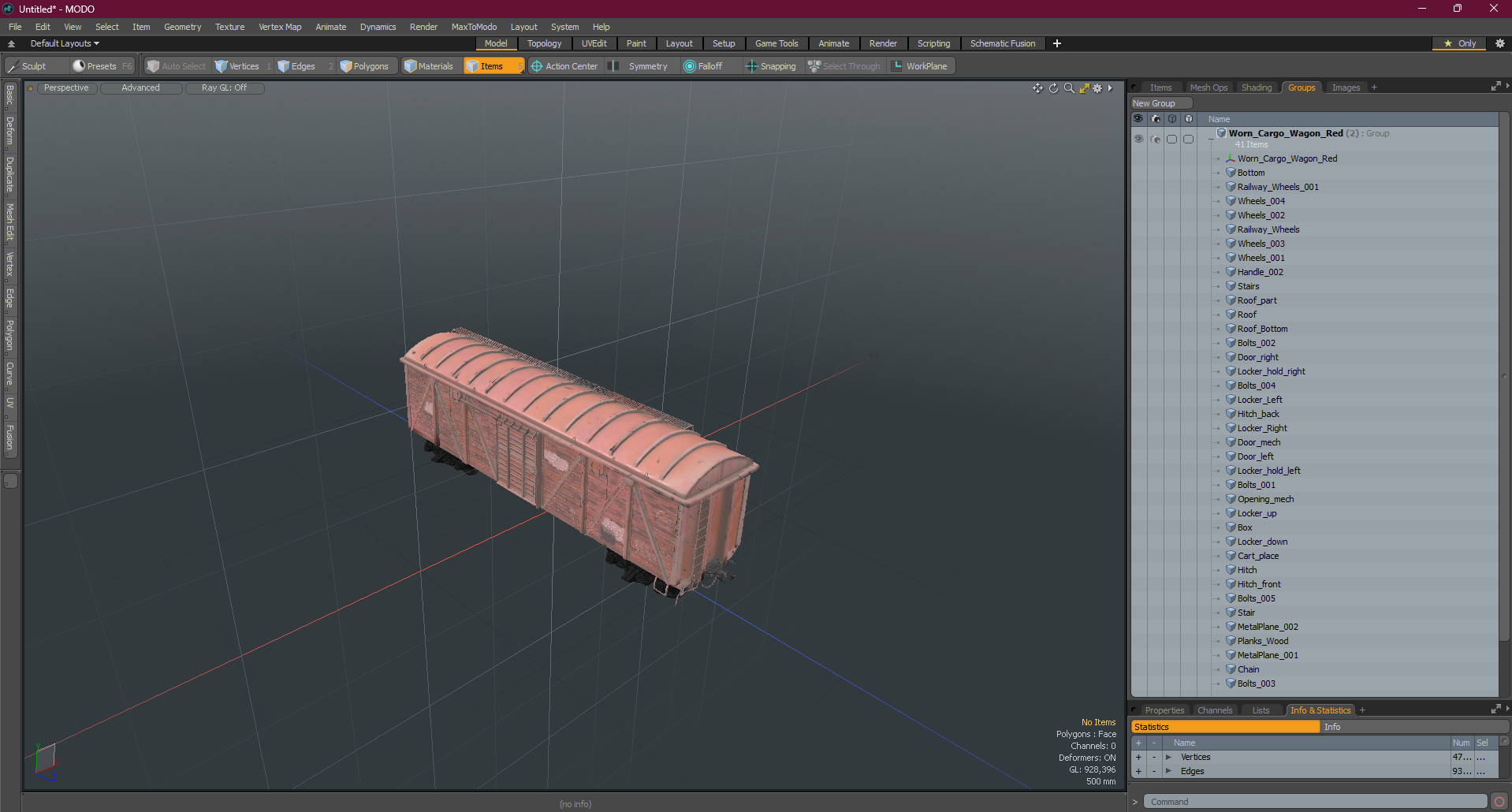Expand the Info & Statistics panel to full size
The width and height of the screenshot is (1512, 812).
[x=1495, y=710]
